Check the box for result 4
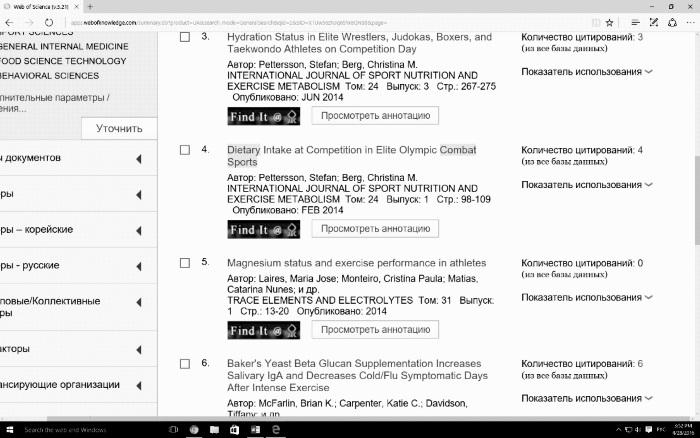The width and height of the screenshot is (700, 438). pos(185,150)
